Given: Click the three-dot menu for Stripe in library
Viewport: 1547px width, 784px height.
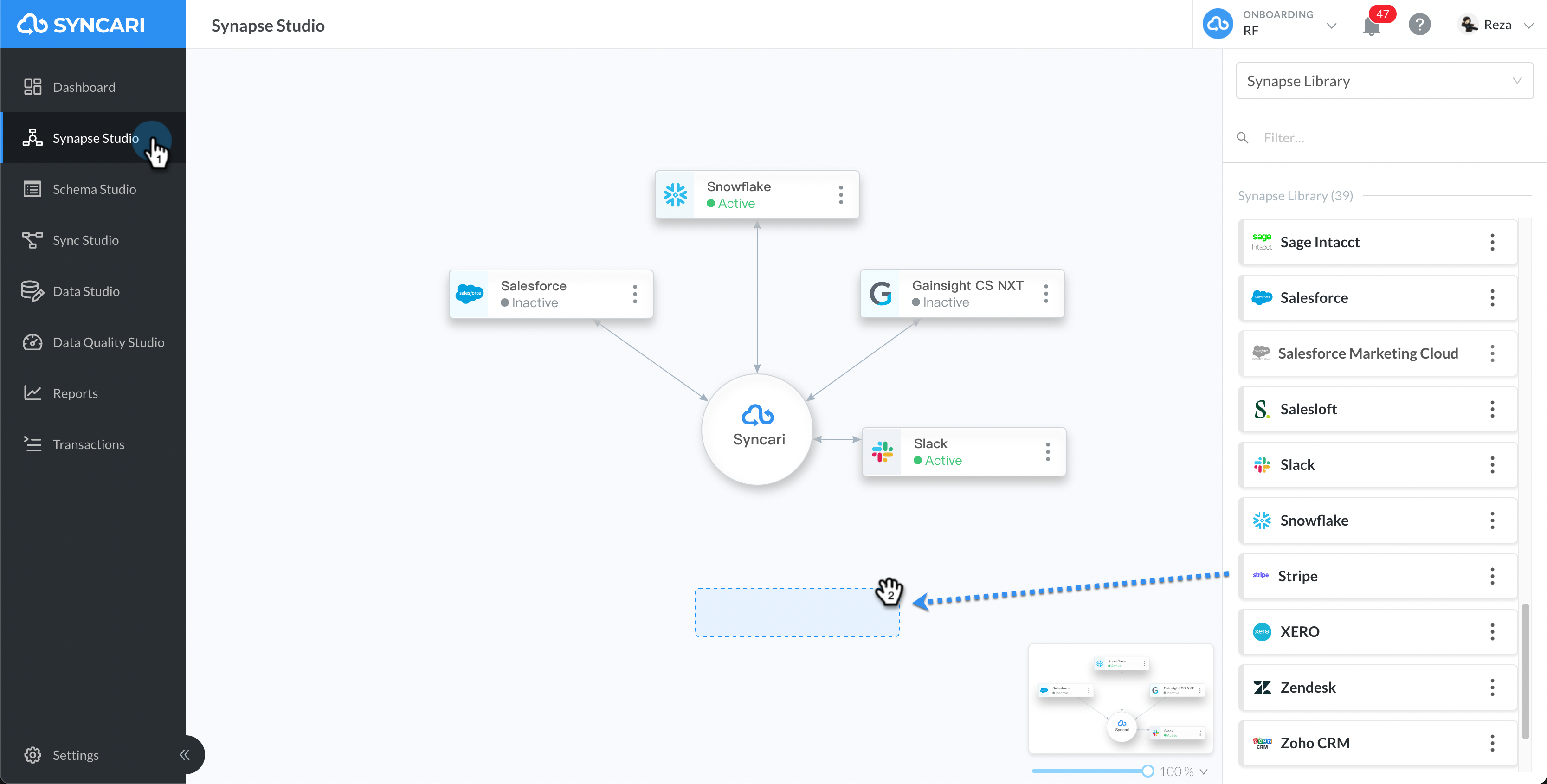Looking at the screenshot, I should 1492,576.
